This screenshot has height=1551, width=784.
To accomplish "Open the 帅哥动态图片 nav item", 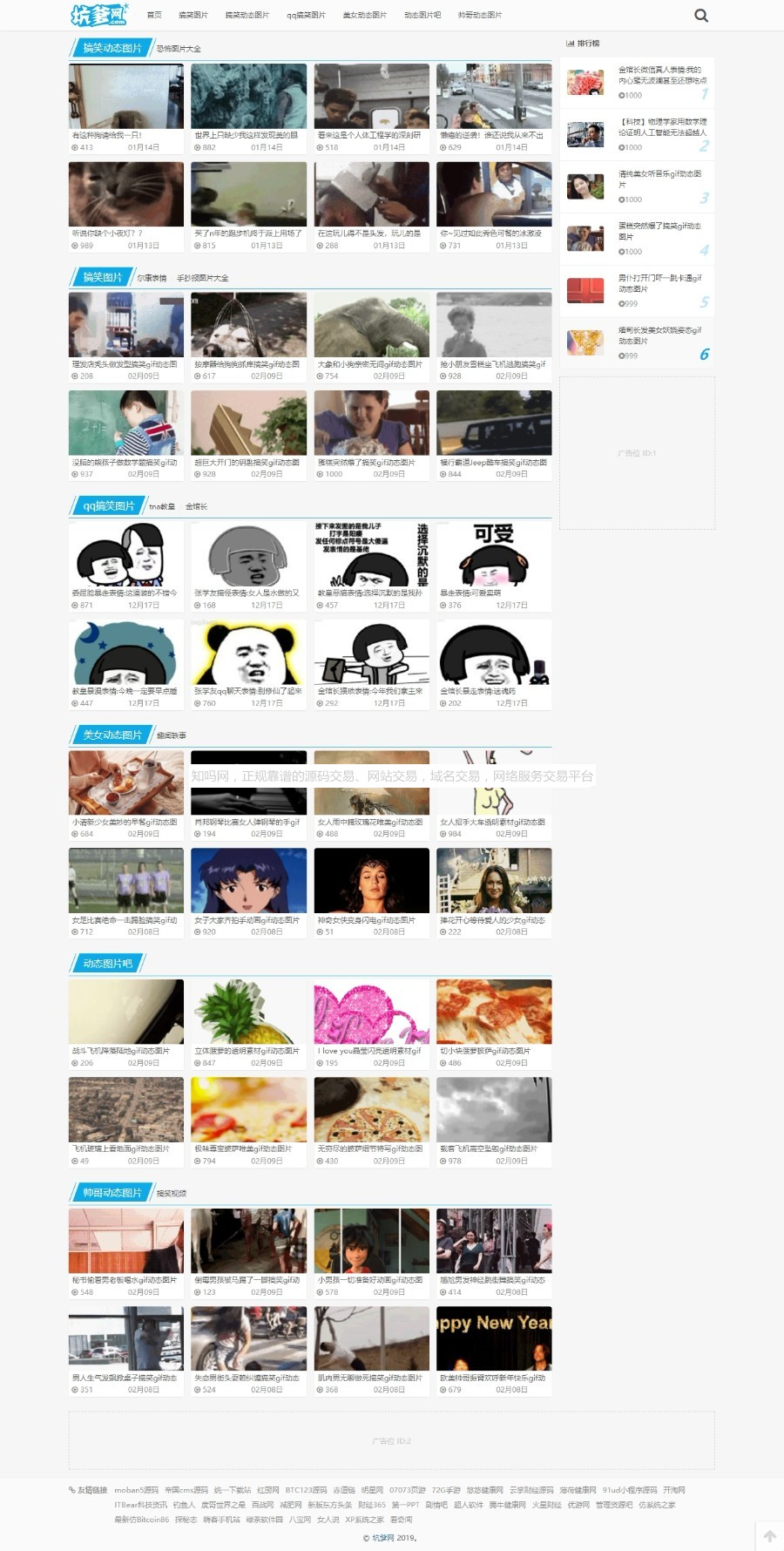I will pyautogui.click(x=480, y=15).
